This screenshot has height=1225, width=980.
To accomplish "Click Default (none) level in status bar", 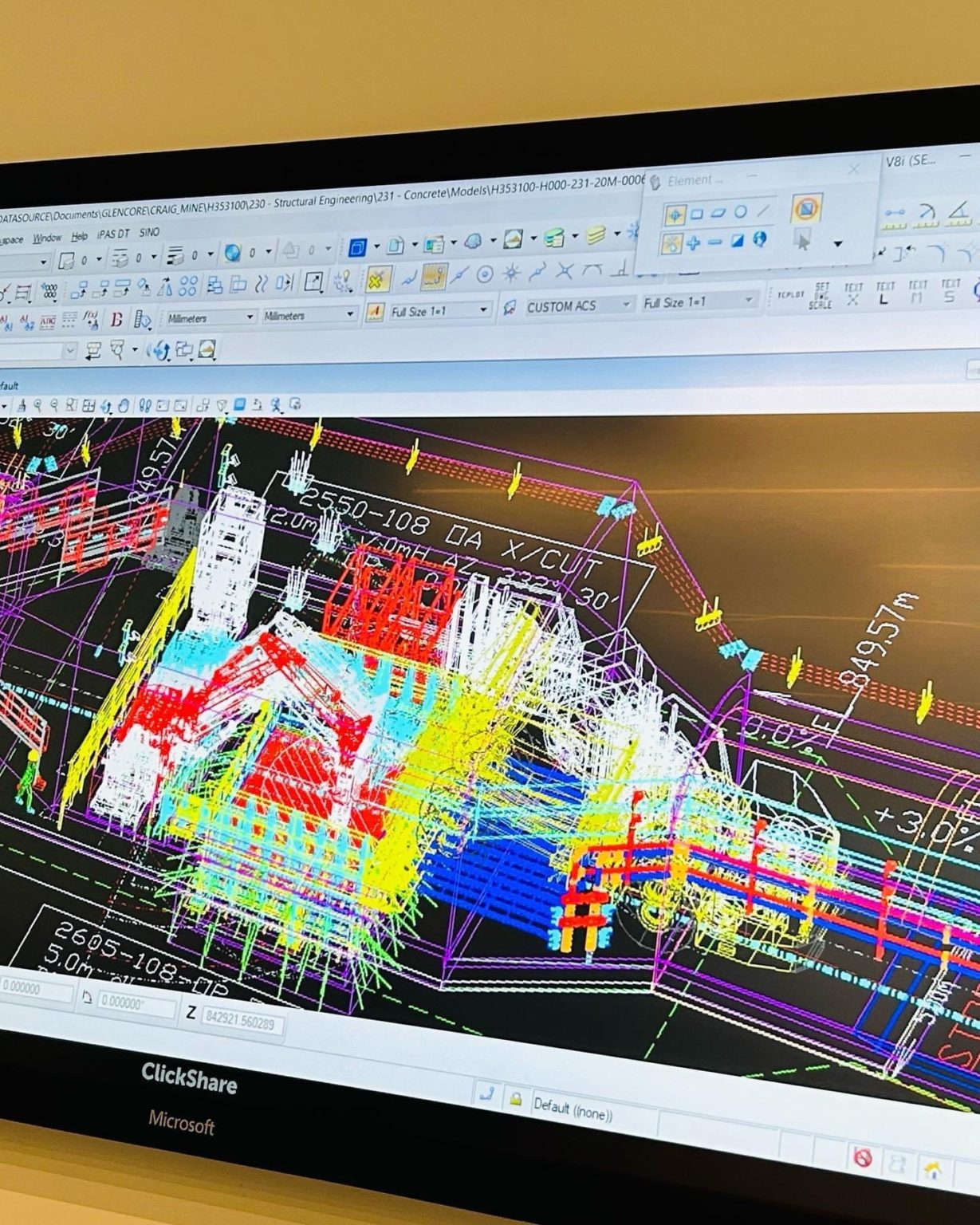I will click(x=573, y=1109).
